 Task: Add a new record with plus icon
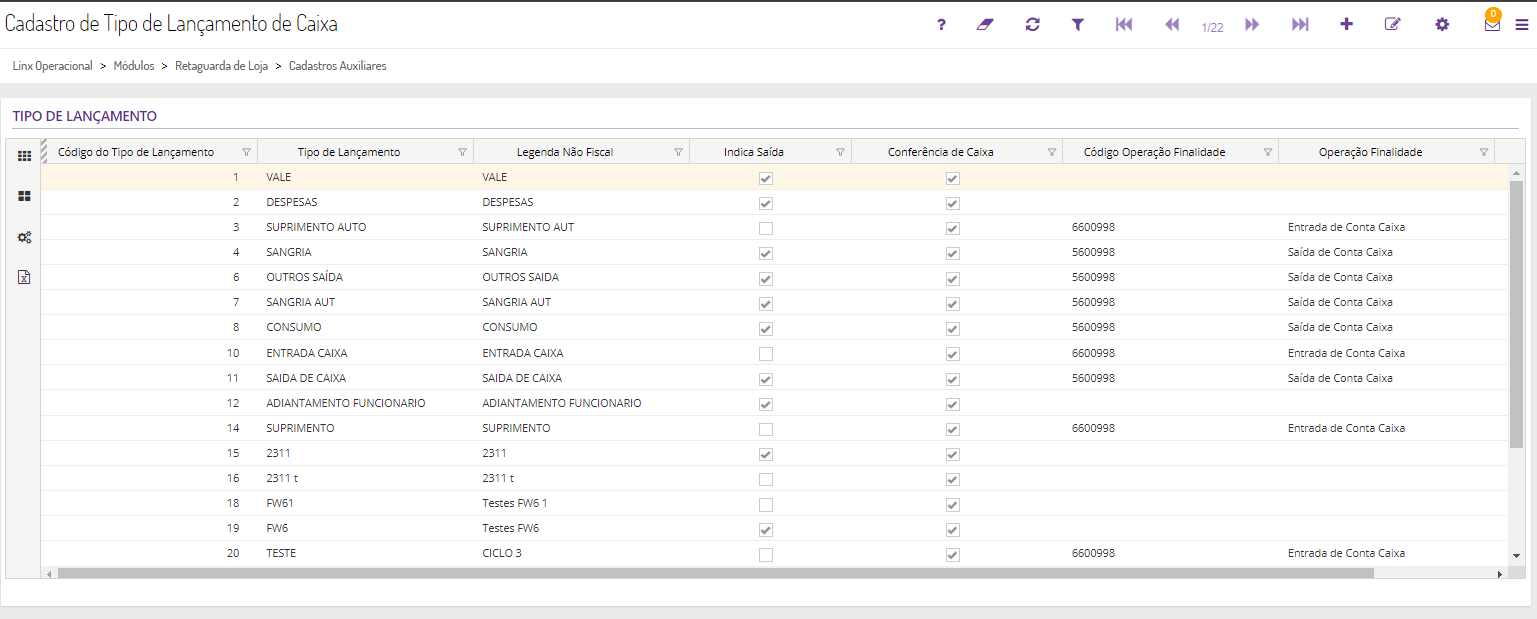[1346, 25]
